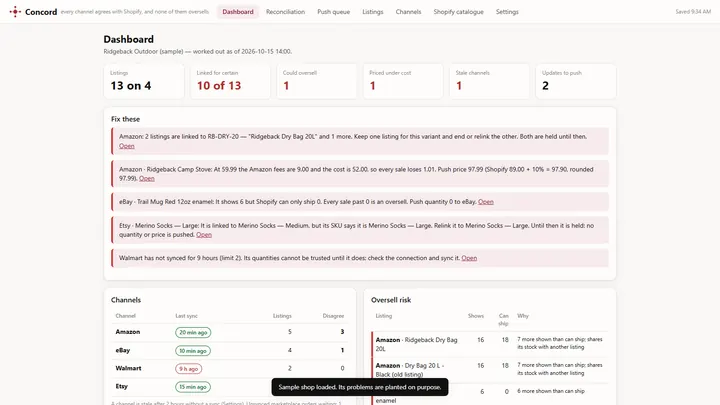Go to the Listings tab
The image size is (720, 405).
[x=372, y=12]
